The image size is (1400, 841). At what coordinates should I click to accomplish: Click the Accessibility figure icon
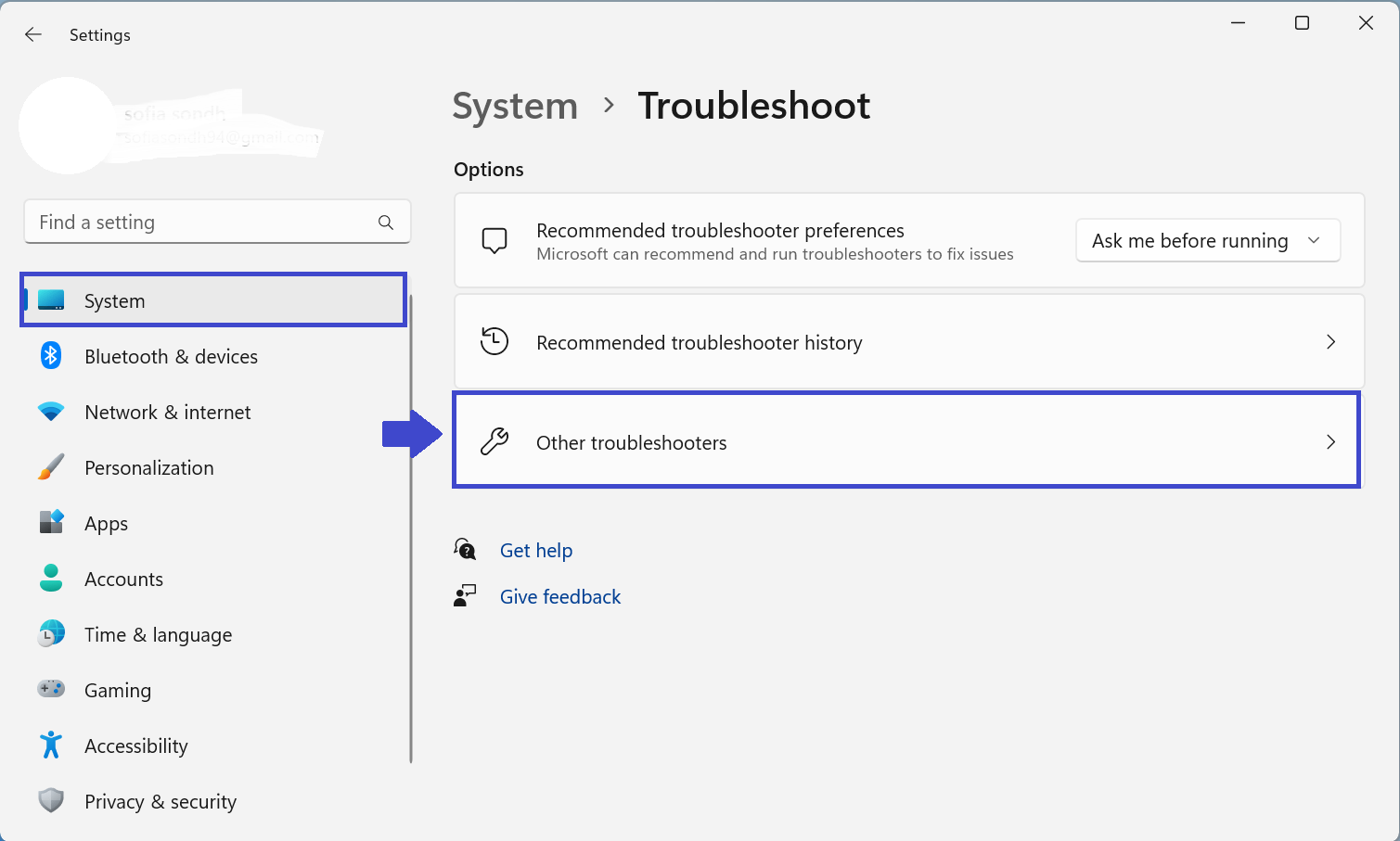click(x=51, y=745)
